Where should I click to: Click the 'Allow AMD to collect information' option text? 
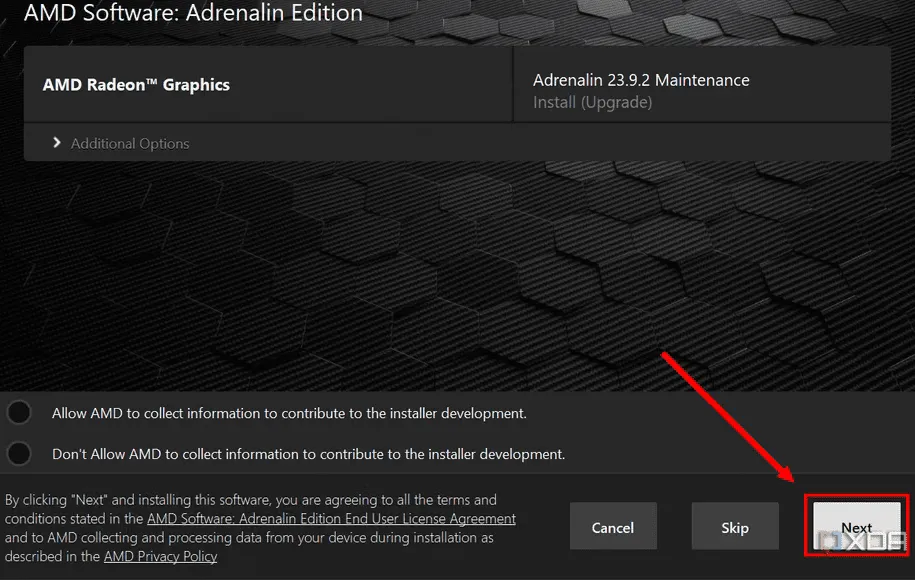tap(289, 413)
